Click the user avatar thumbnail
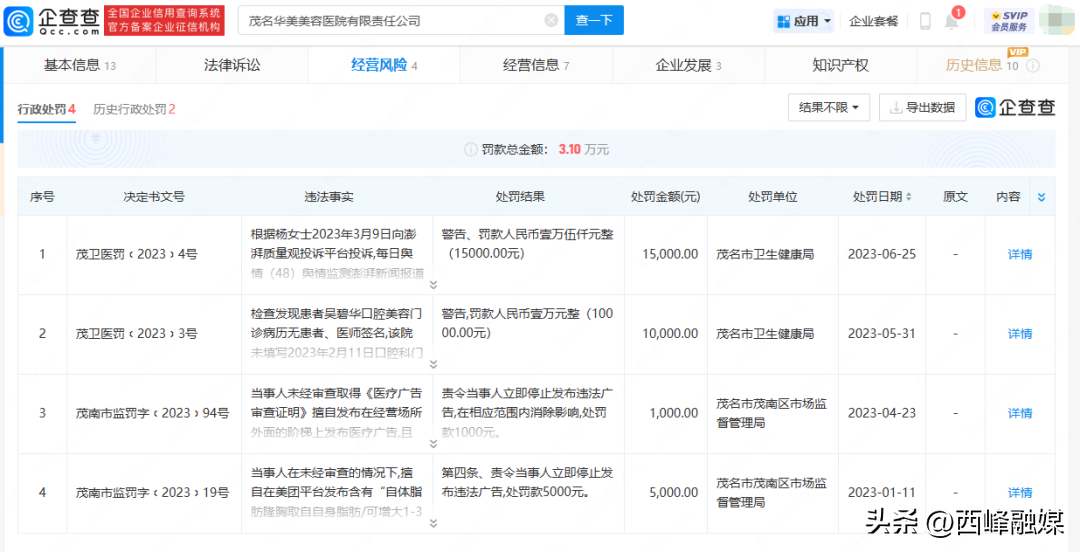 [1058, 21]
